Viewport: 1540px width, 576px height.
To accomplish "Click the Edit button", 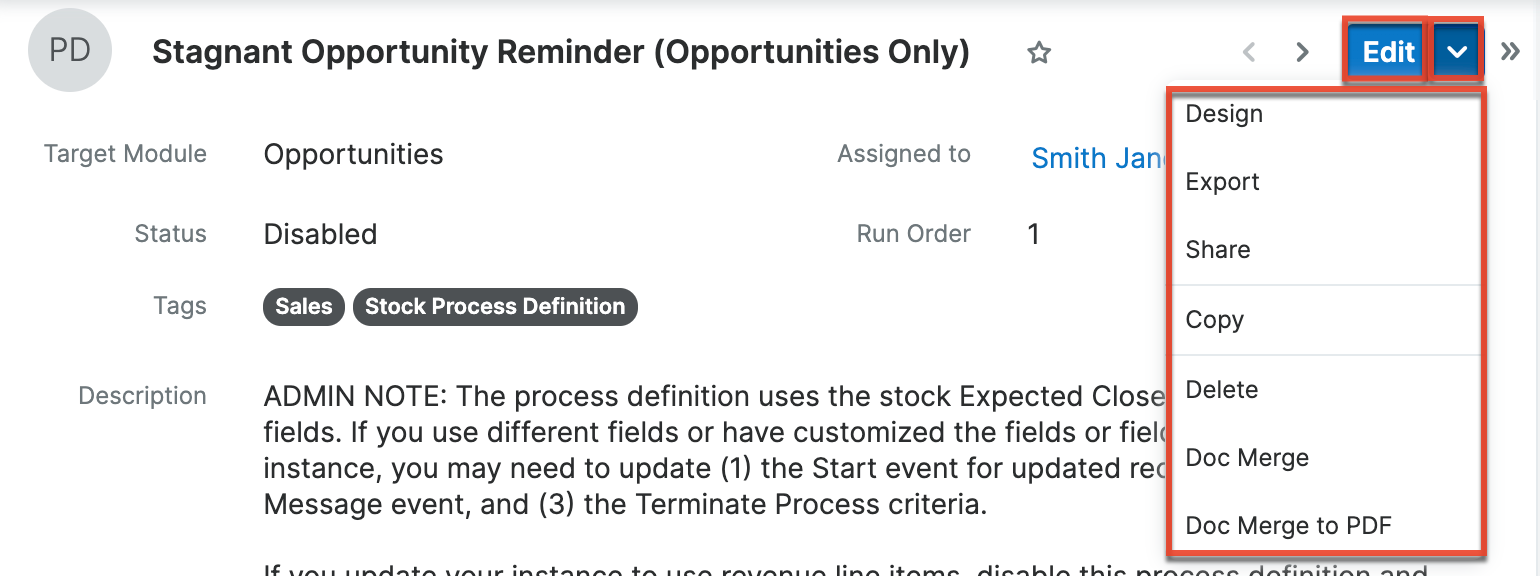I will pos(1387,52).
